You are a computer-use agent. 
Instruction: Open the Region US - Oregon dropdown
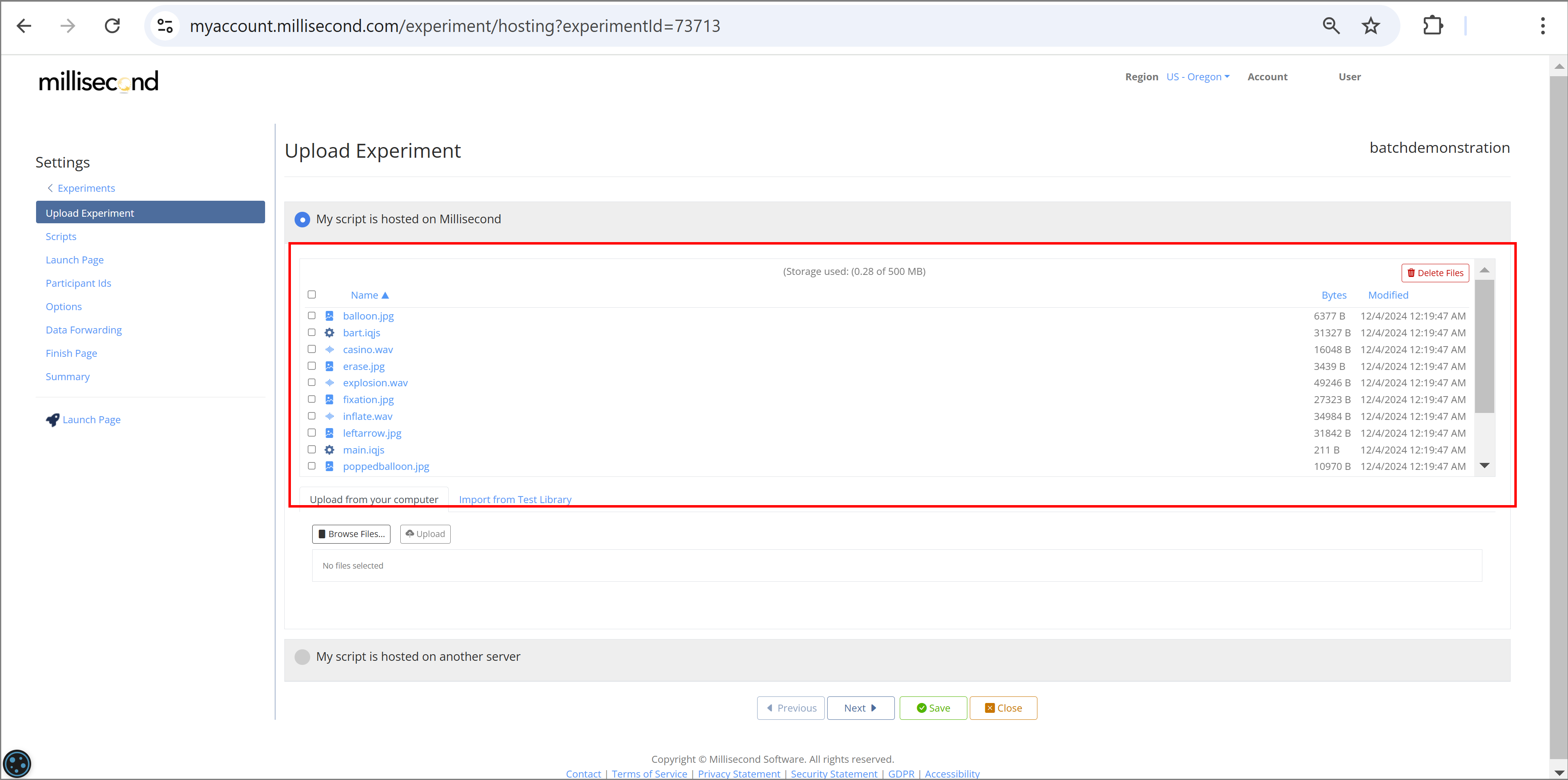click(1198, 77)
